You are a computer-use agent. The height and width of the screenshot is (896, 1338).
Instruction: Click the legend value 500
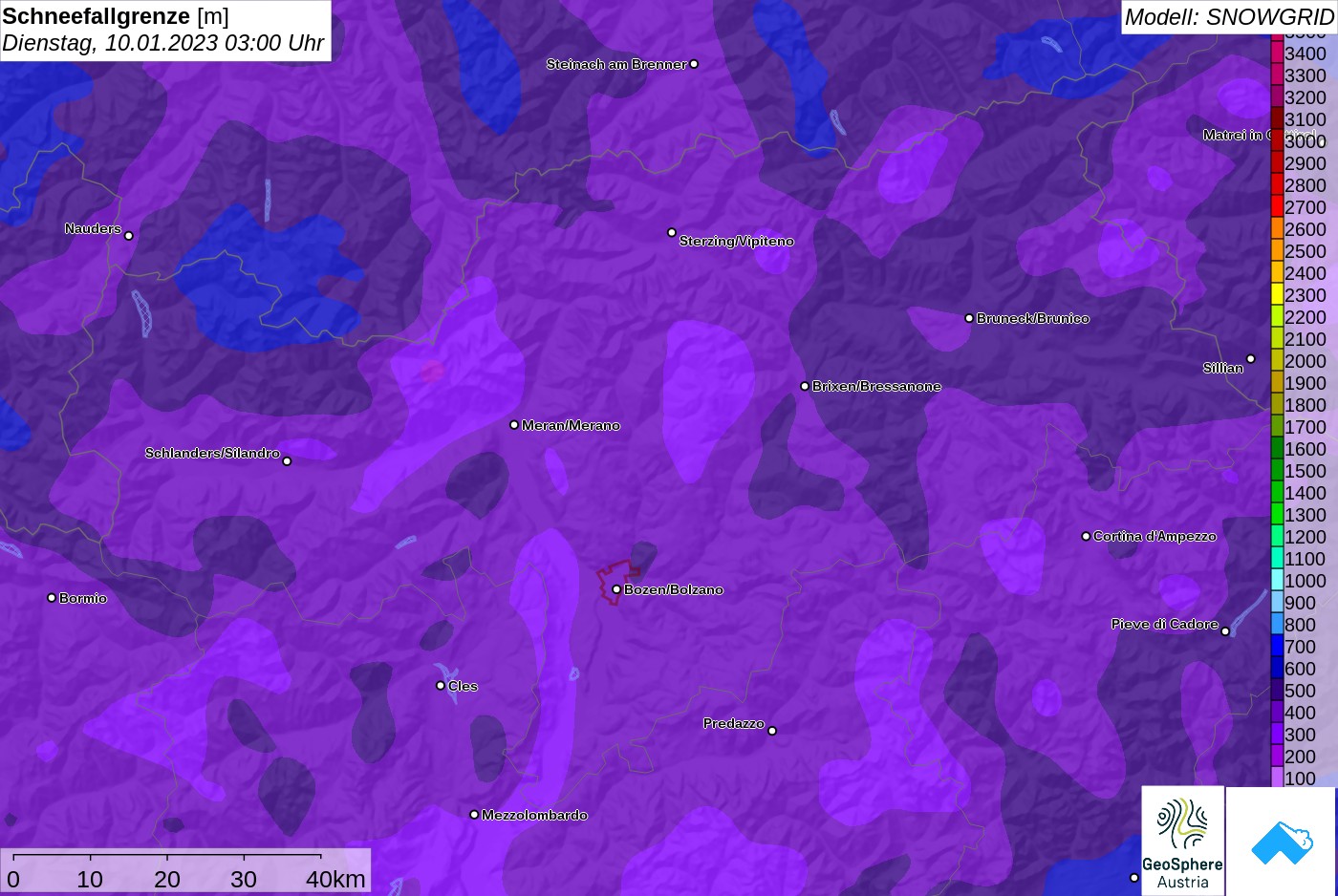pyautogui.click(x=1301, y=691)
